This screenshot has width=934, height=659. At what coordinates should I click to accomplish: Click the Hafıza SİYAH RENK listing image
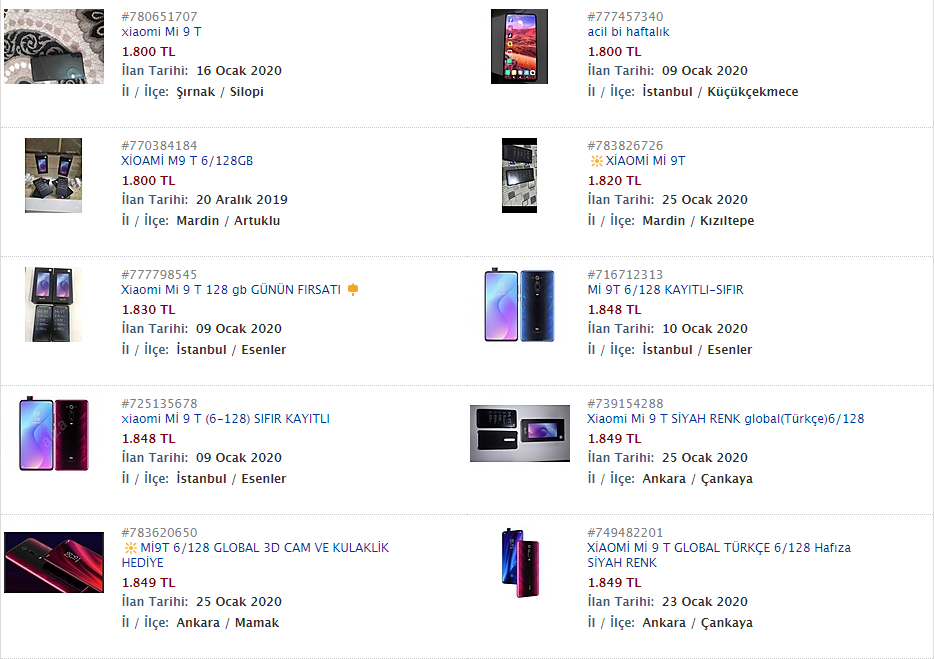point(520,562)
